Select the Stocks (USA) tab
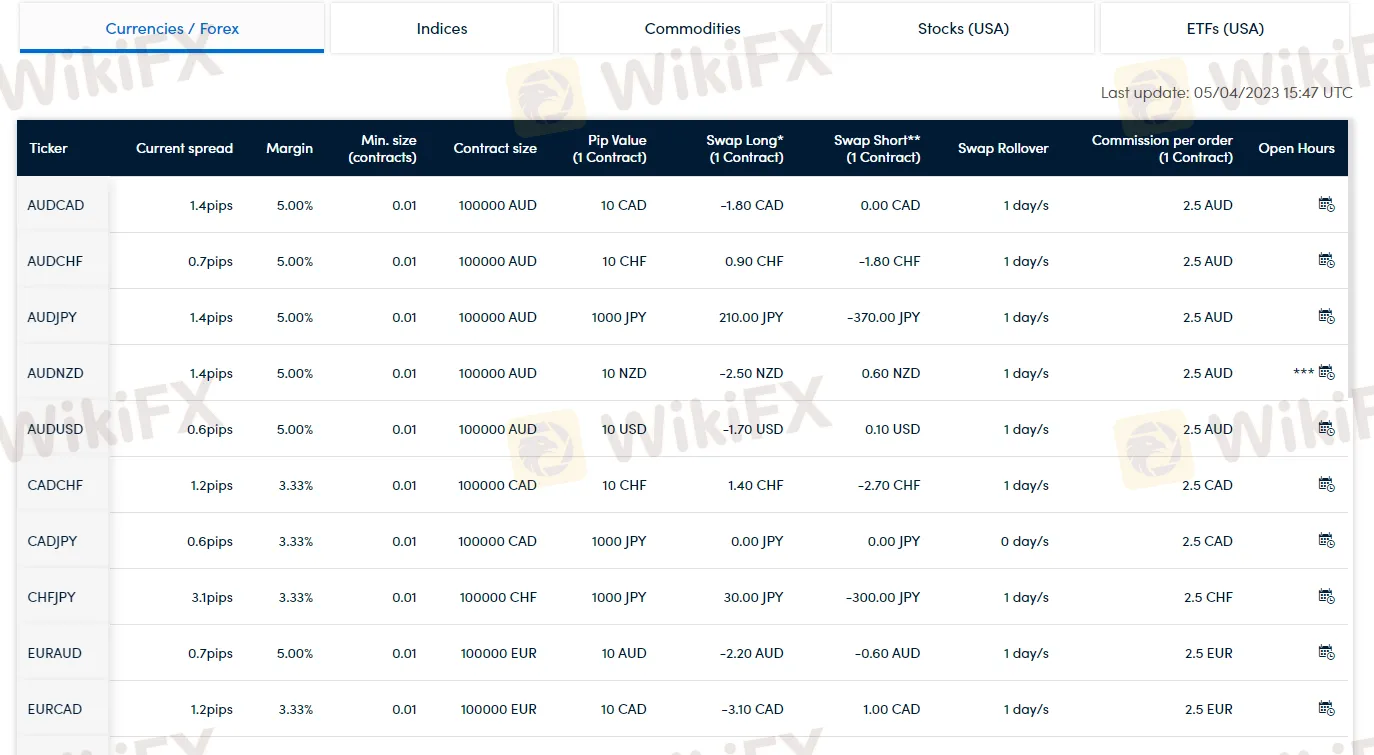 click(x=963, y=28)
